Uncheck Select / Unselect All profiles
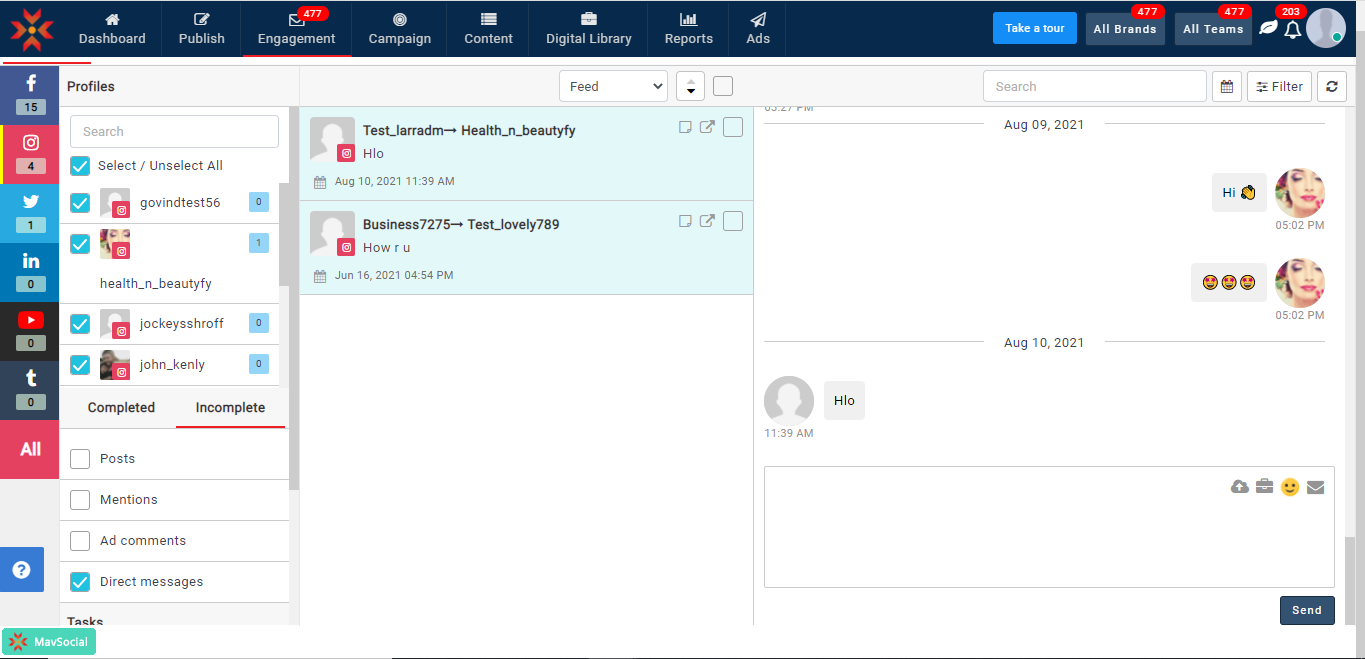Viewport: 1365px width, 659px height. click(x=80, y=166)
